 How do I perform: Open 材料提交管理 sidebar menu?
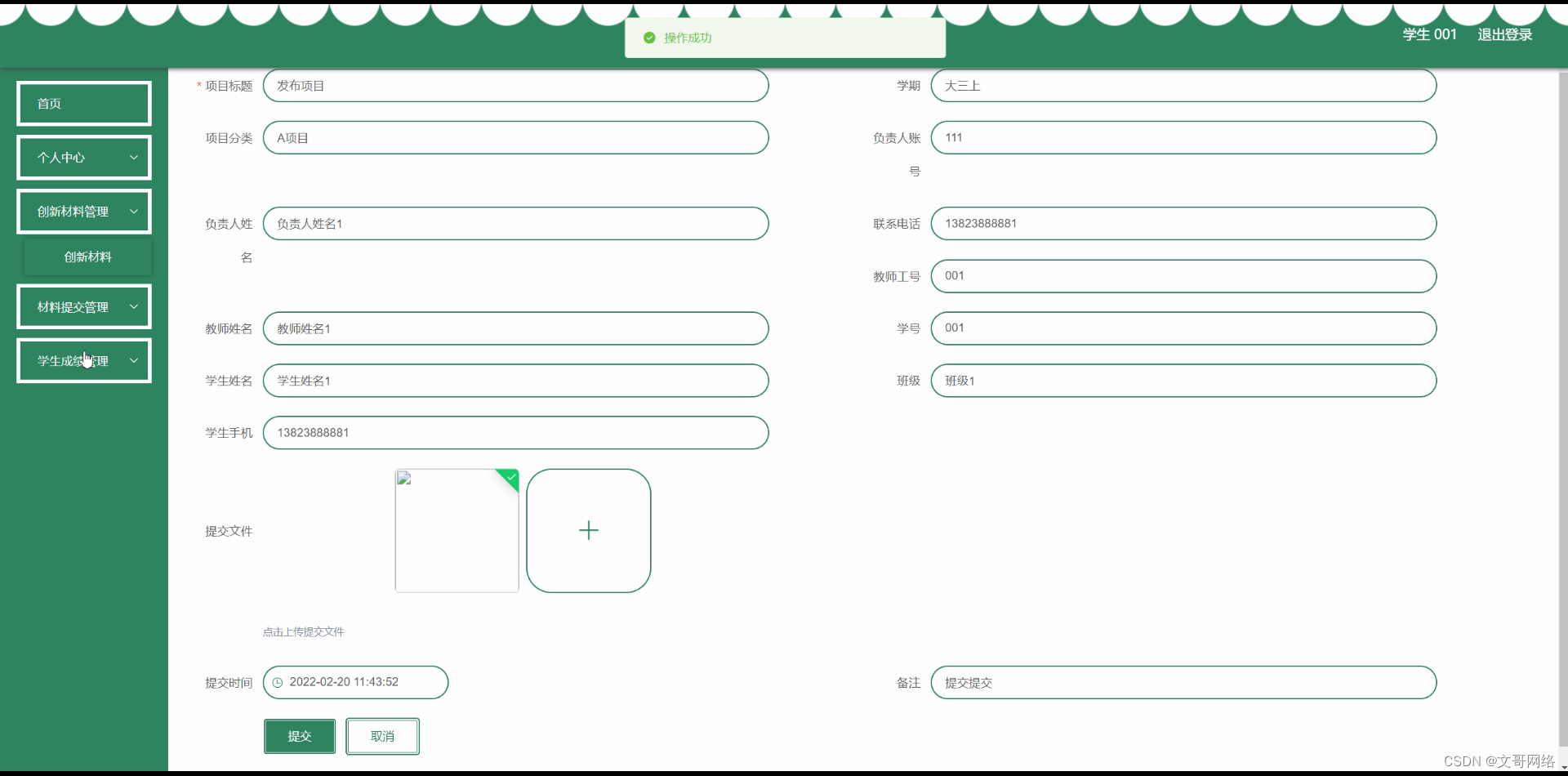coord(84,307)
